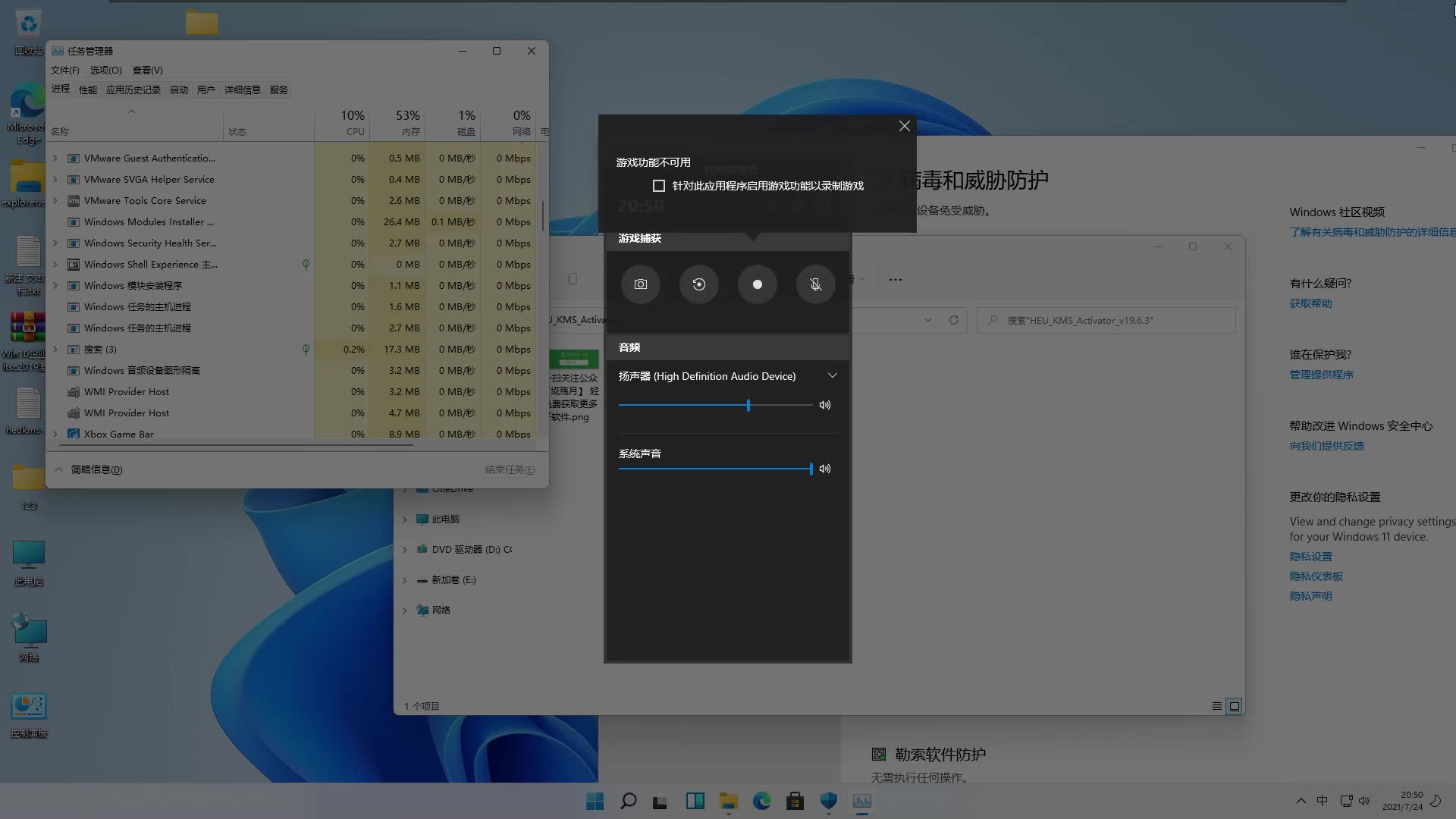Switch to the 启动 tab

[179, 89]
